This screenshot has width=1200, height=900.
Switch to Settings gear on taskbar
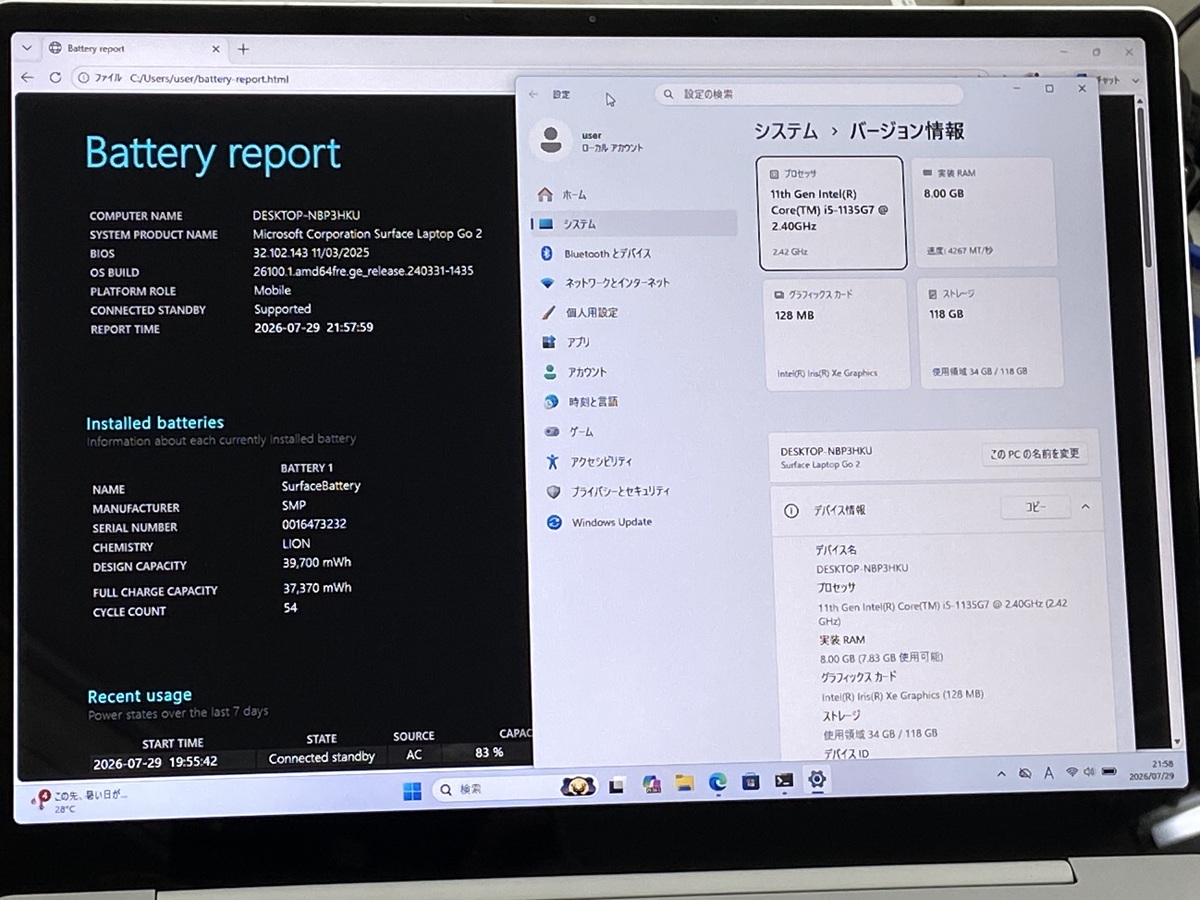coord(817,779)
